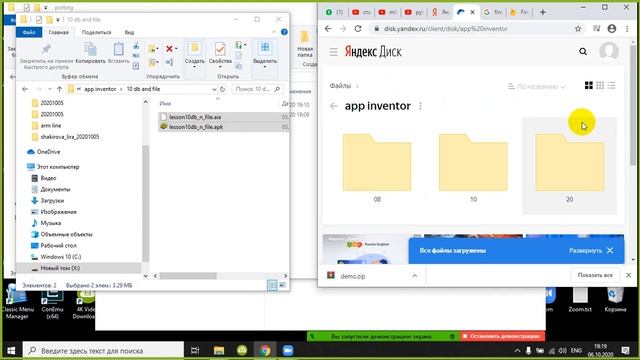Expand demo.zip download options chevron
The height and width of the screenshot is (360, 640).
[x=414, y=276]
